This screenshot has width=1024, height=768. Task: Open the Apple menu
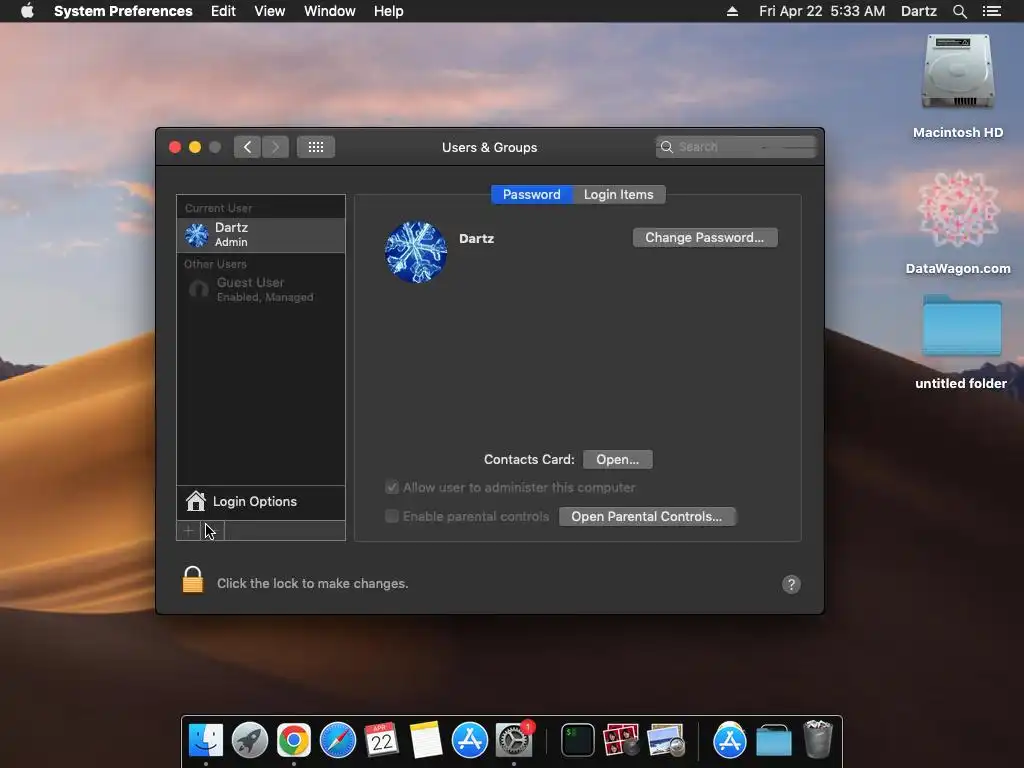pos(27,11)
